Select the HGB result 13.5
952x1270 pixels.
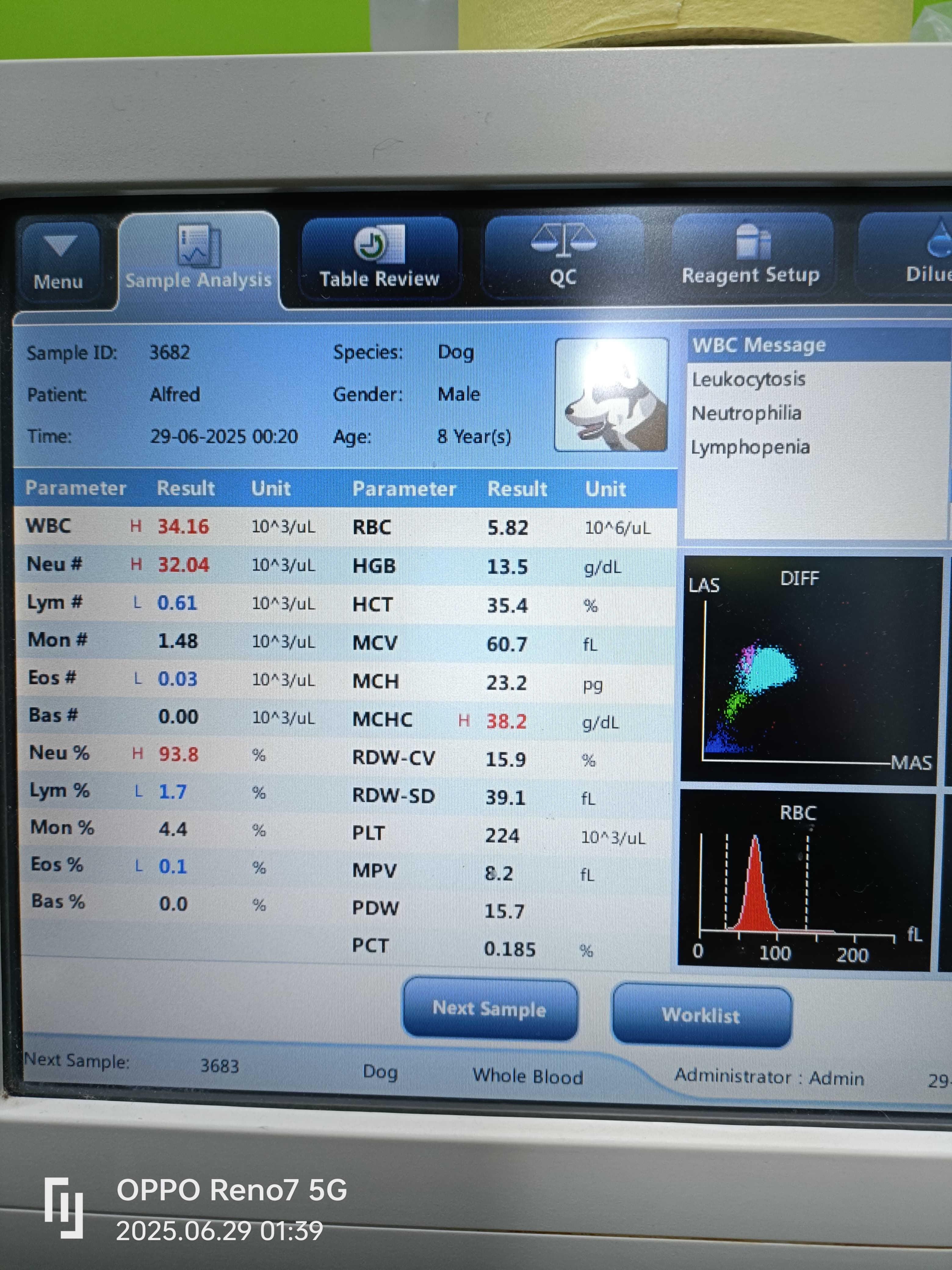click(507, 567)
